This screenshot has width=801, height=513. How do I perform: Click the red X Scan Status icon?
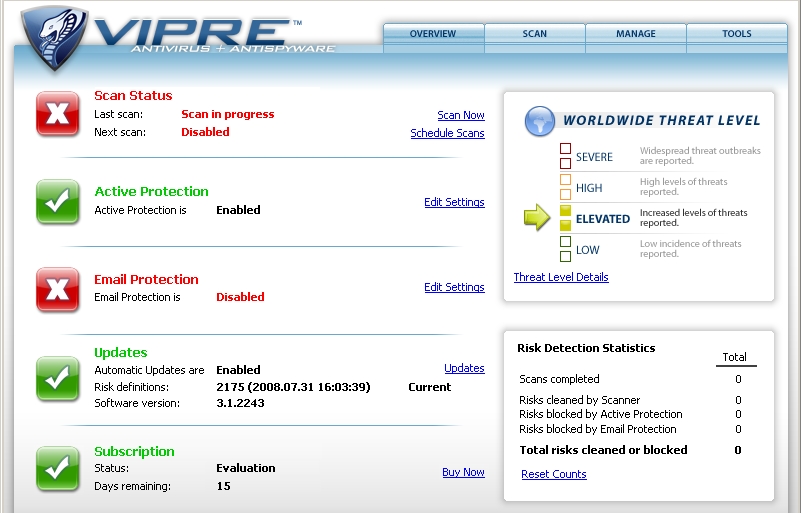58,114
